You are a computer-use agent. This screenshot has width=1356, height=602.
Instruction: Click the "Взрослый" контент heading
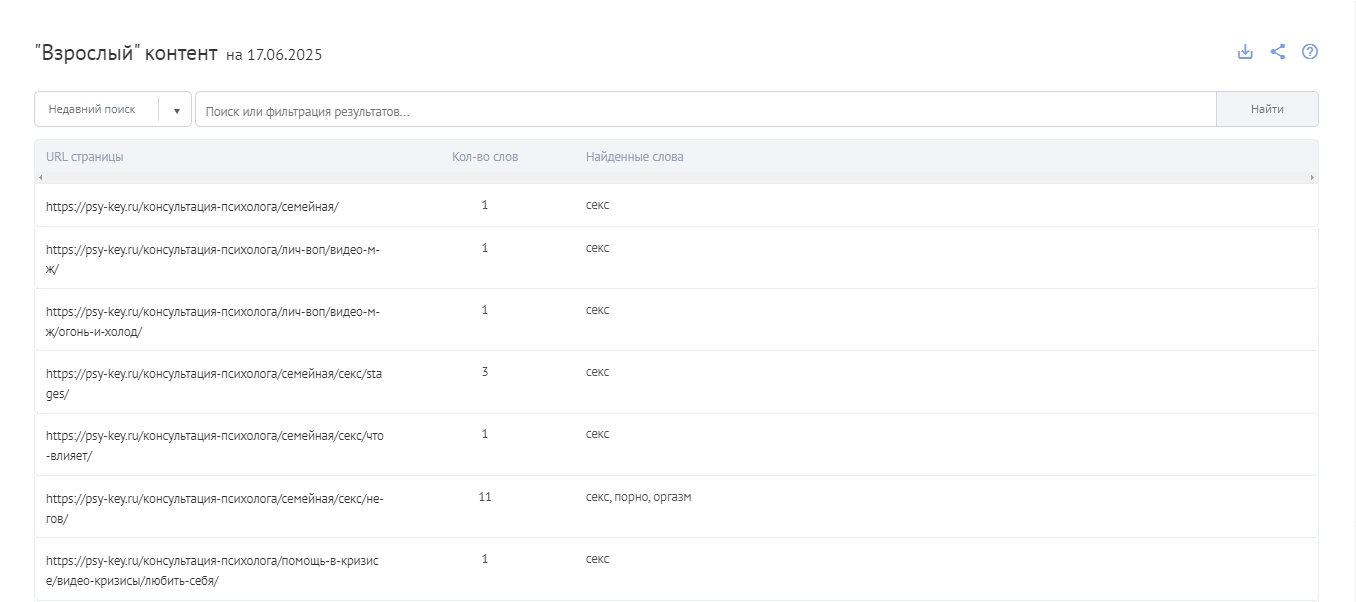pos(126,53)
